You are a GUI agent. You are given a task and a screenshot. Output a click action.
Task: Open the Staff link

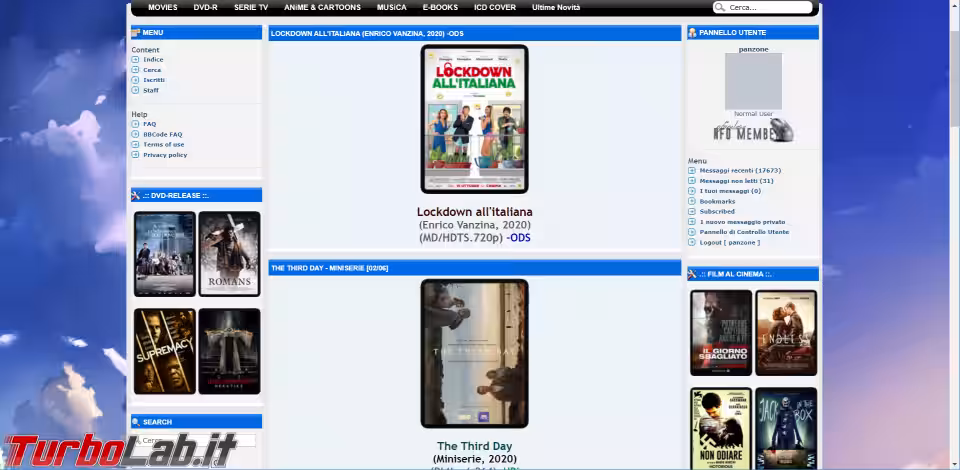(x=151, y=90)
